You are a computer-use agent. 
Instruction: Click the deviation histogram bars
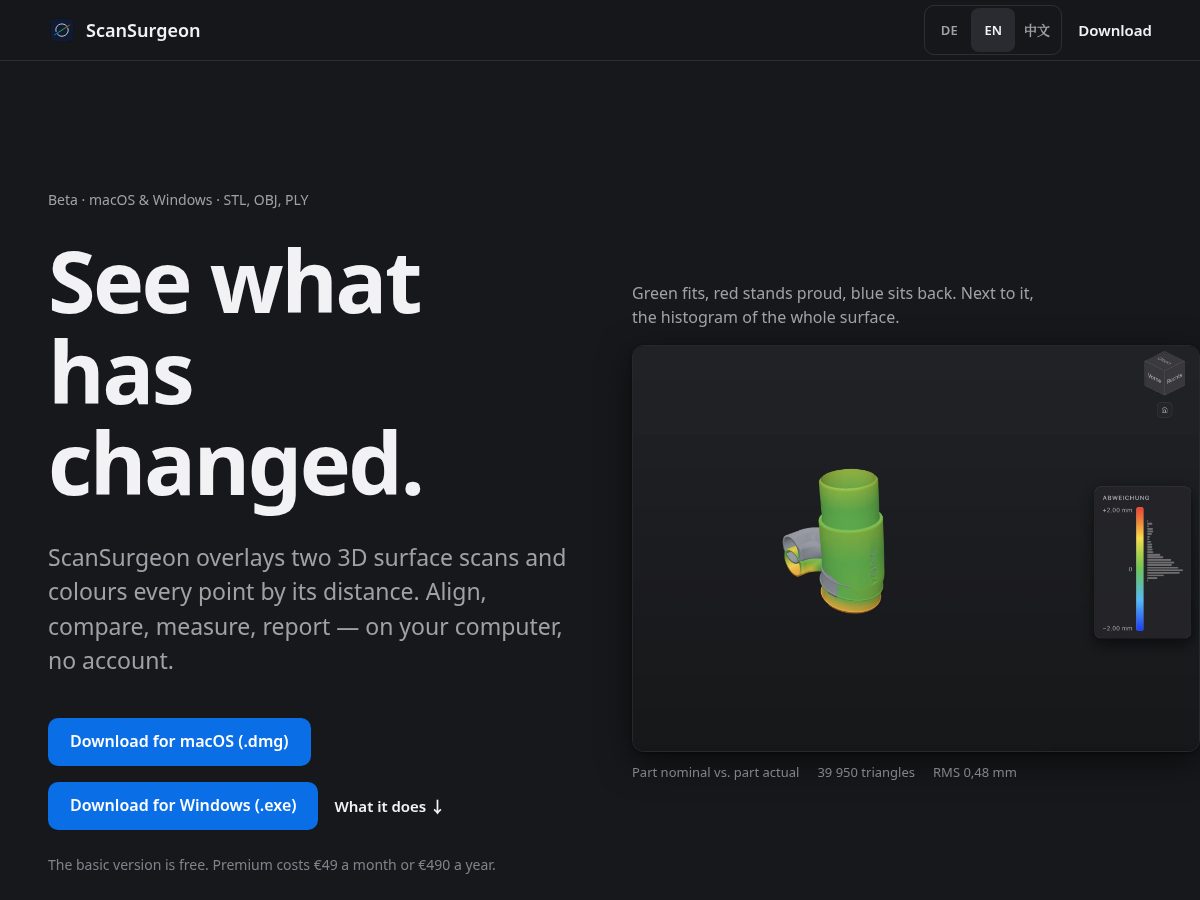tap(1164, 550)
